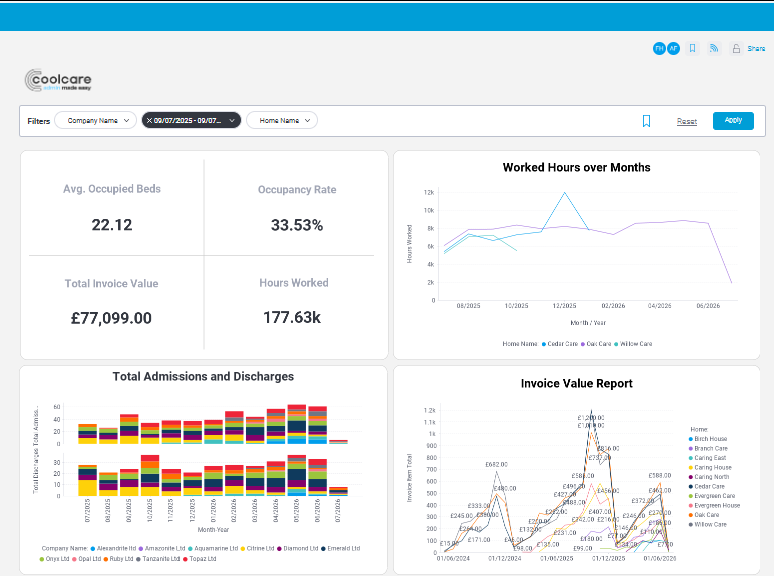Open the date range filter dropdown

point(192,120)
